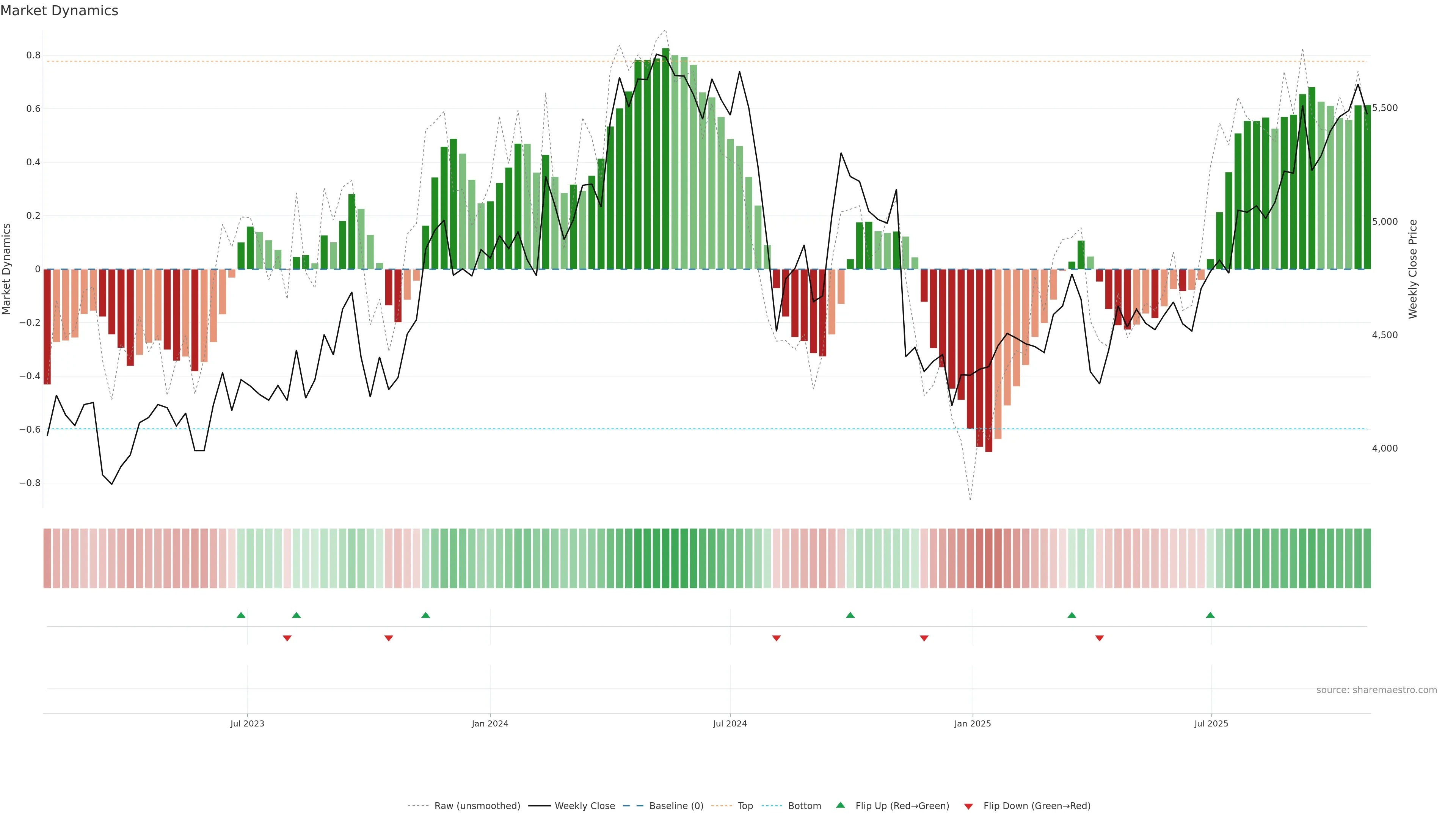Click the rightmost green flip-up triangle marker

pos(1210,615)
